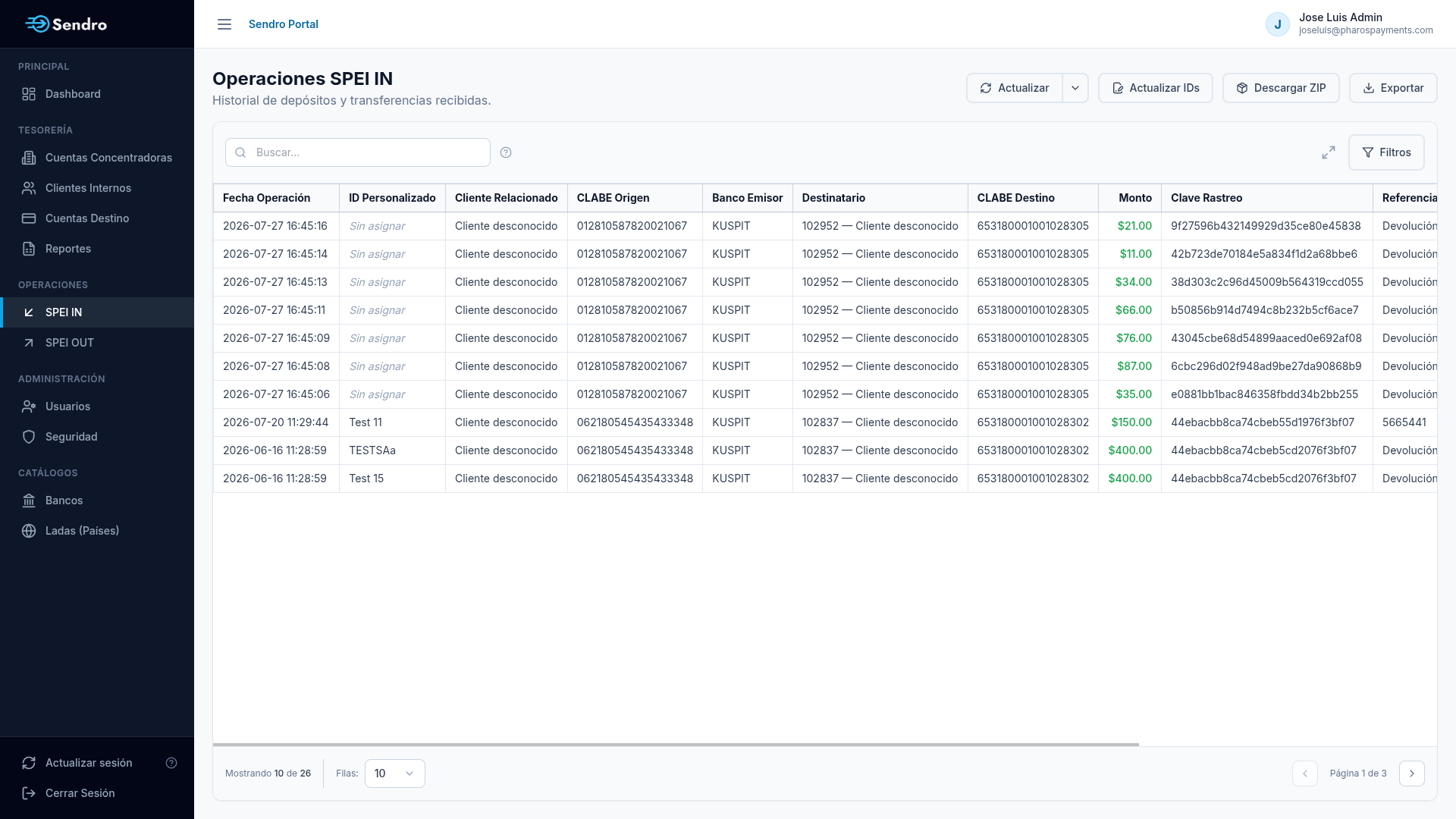Toggle the sidebar with the hamburger icon
Screen dimensions: 1456x819
(224, 24)
